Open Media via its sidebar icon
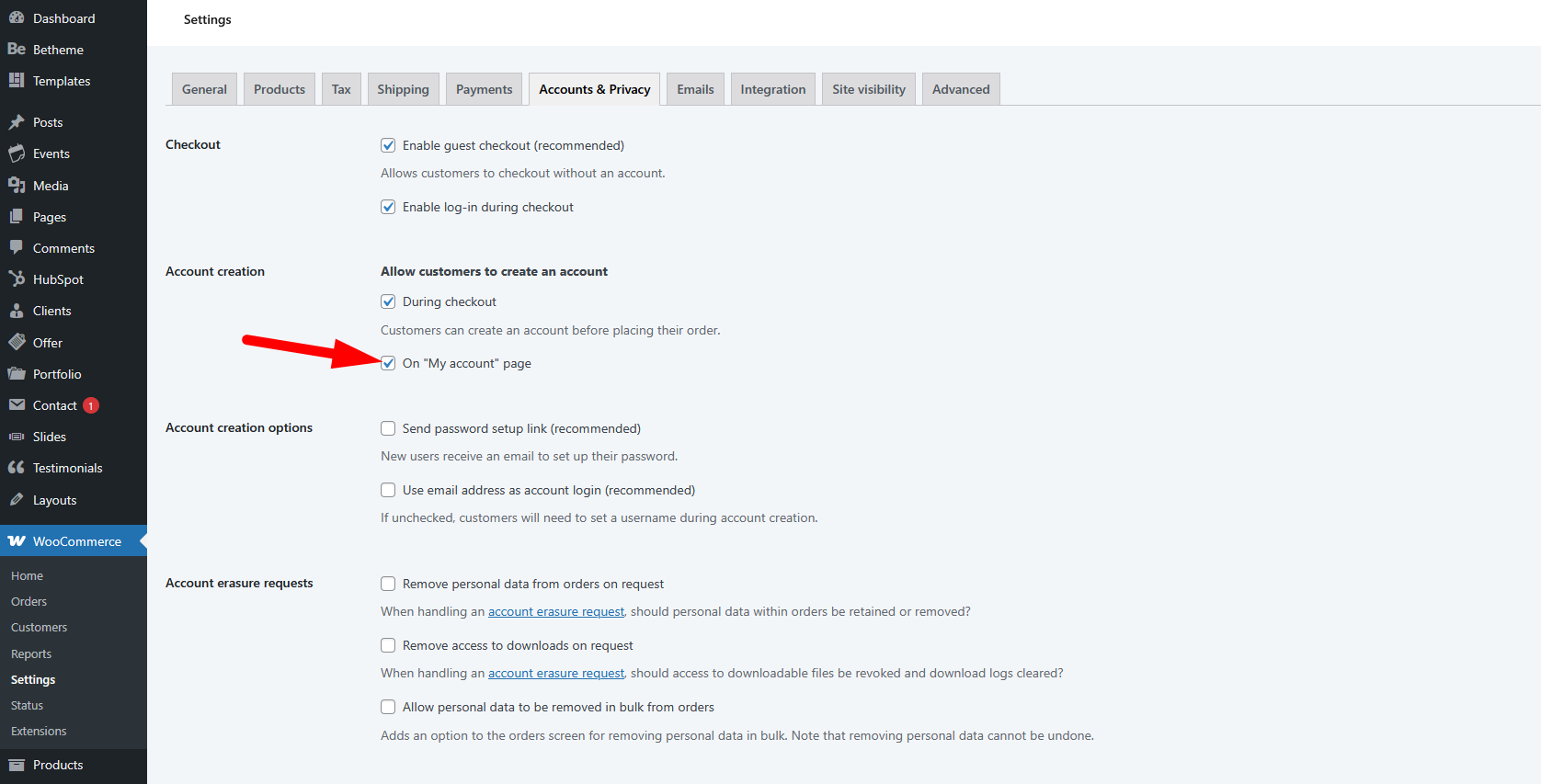The width and height of the screenshot is (1541, 784). pos(17,186)
